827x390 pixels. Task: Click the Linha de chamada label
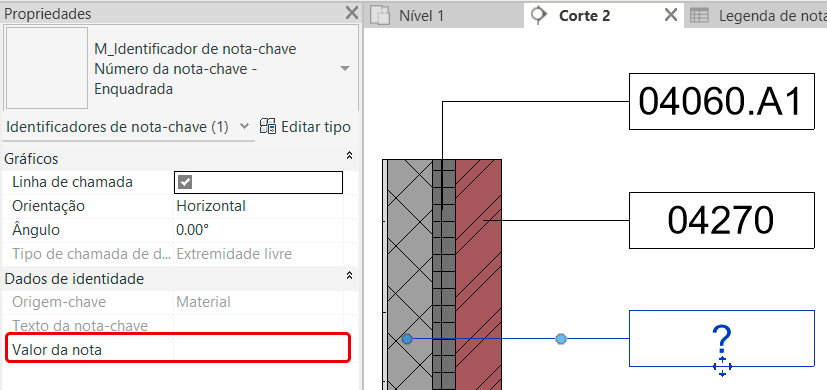pyautogui.click(x=72, y=182)
